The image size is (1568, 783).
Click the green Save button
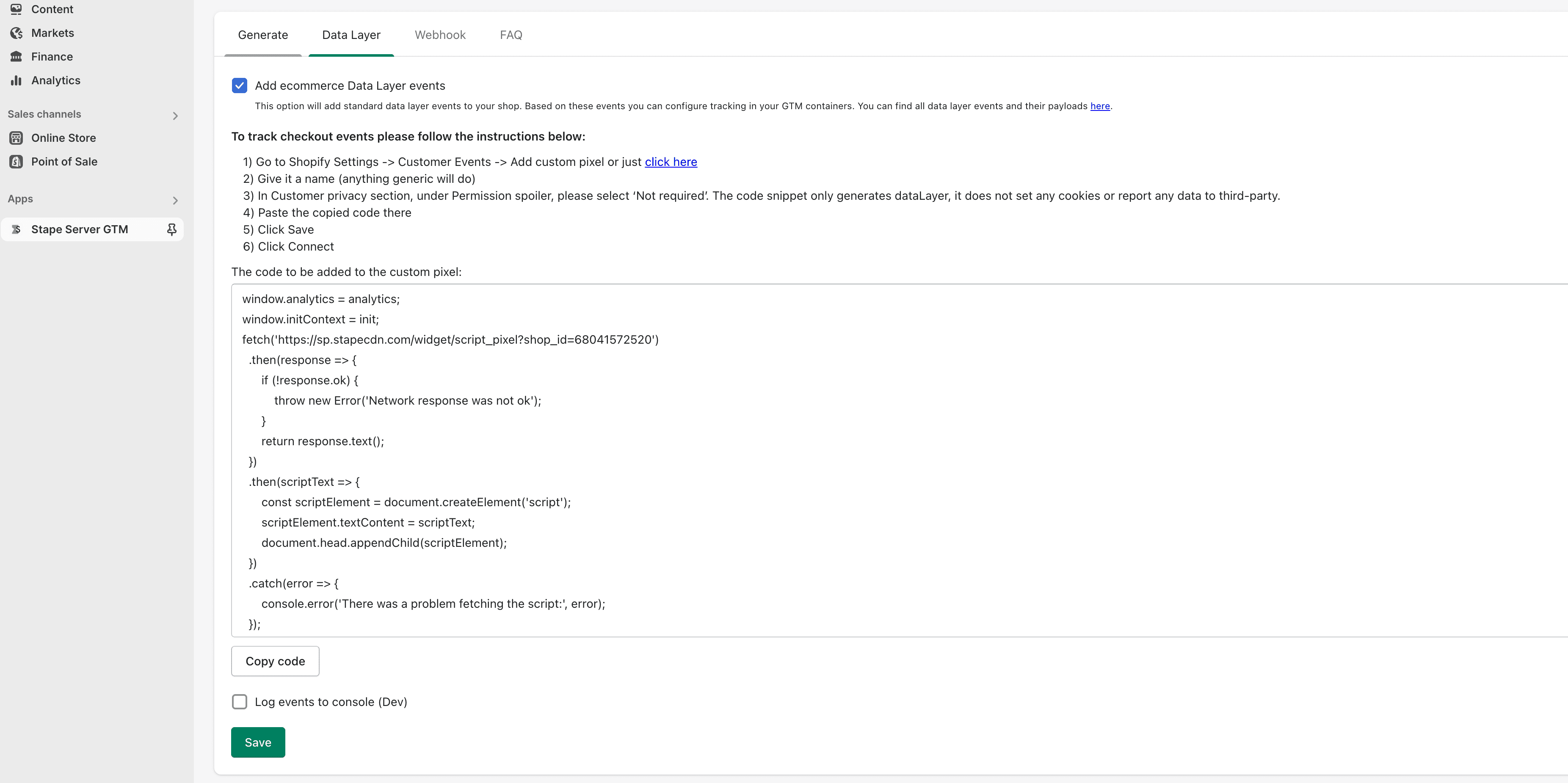point(258,742)
